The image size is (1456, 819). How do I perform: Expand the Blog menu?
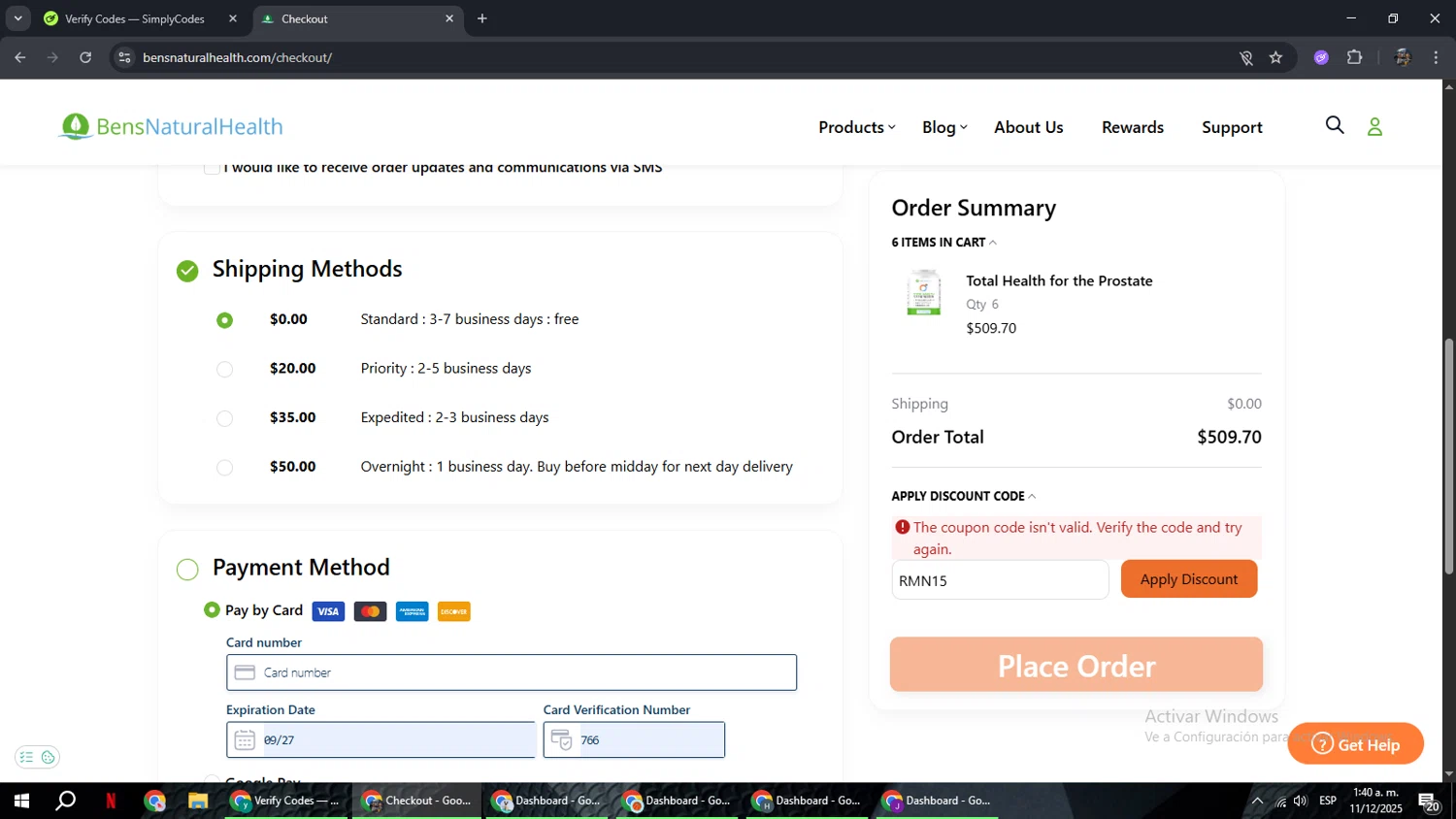(x=944, y=127)
